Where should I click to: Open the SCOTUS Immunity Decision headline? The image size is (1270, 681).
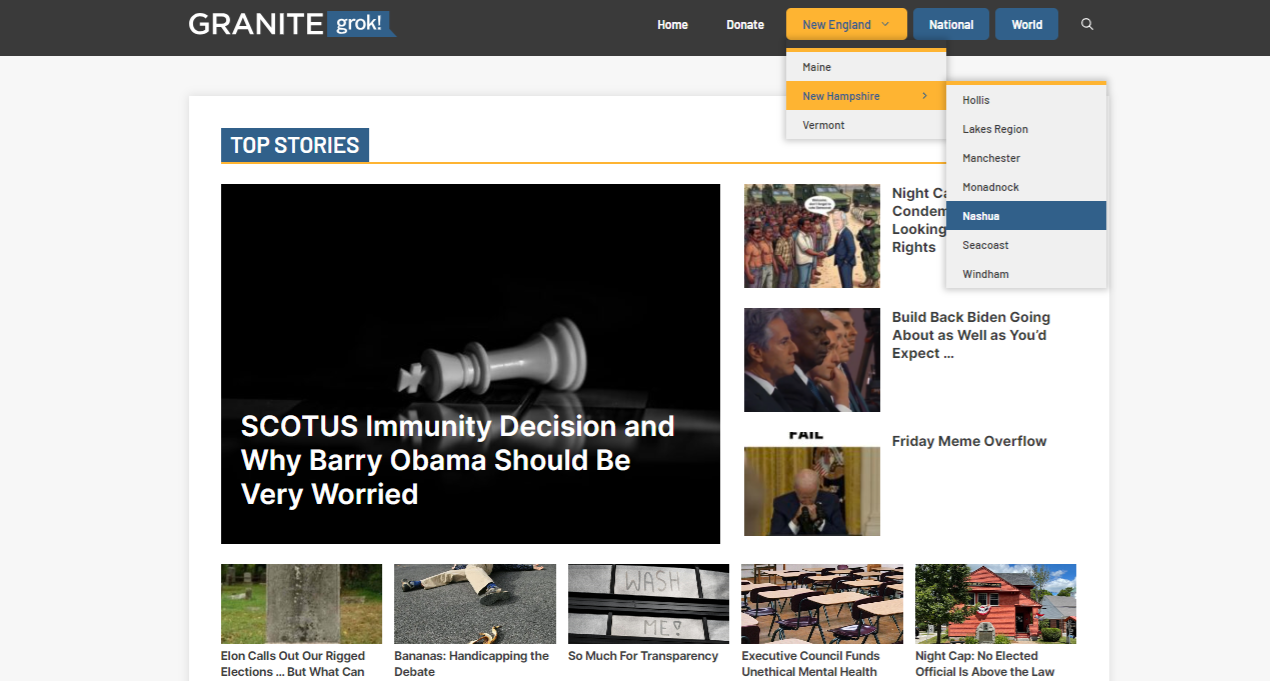coord(457,460)
